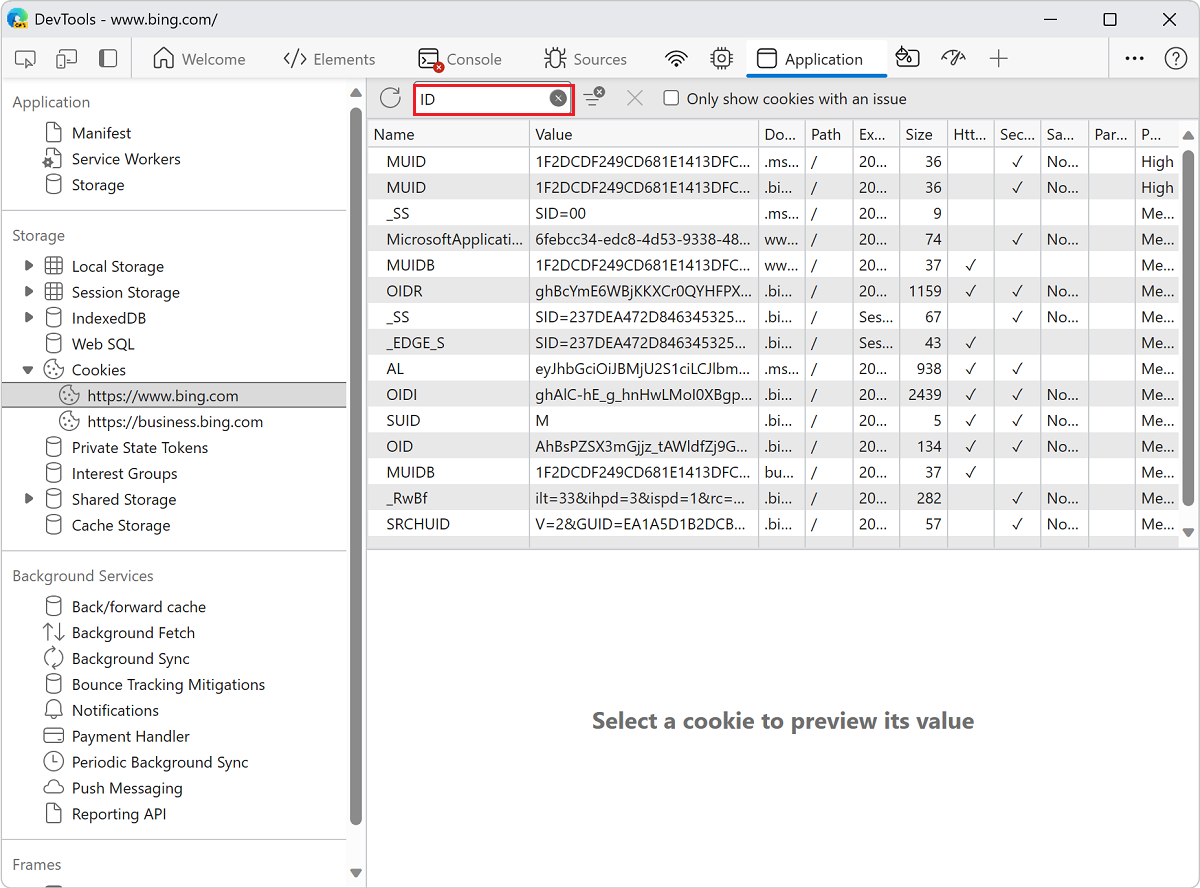This screenshot has width=1200, height=888.
Task: Expand the Local Storage tree
Action: click(29, 266)
